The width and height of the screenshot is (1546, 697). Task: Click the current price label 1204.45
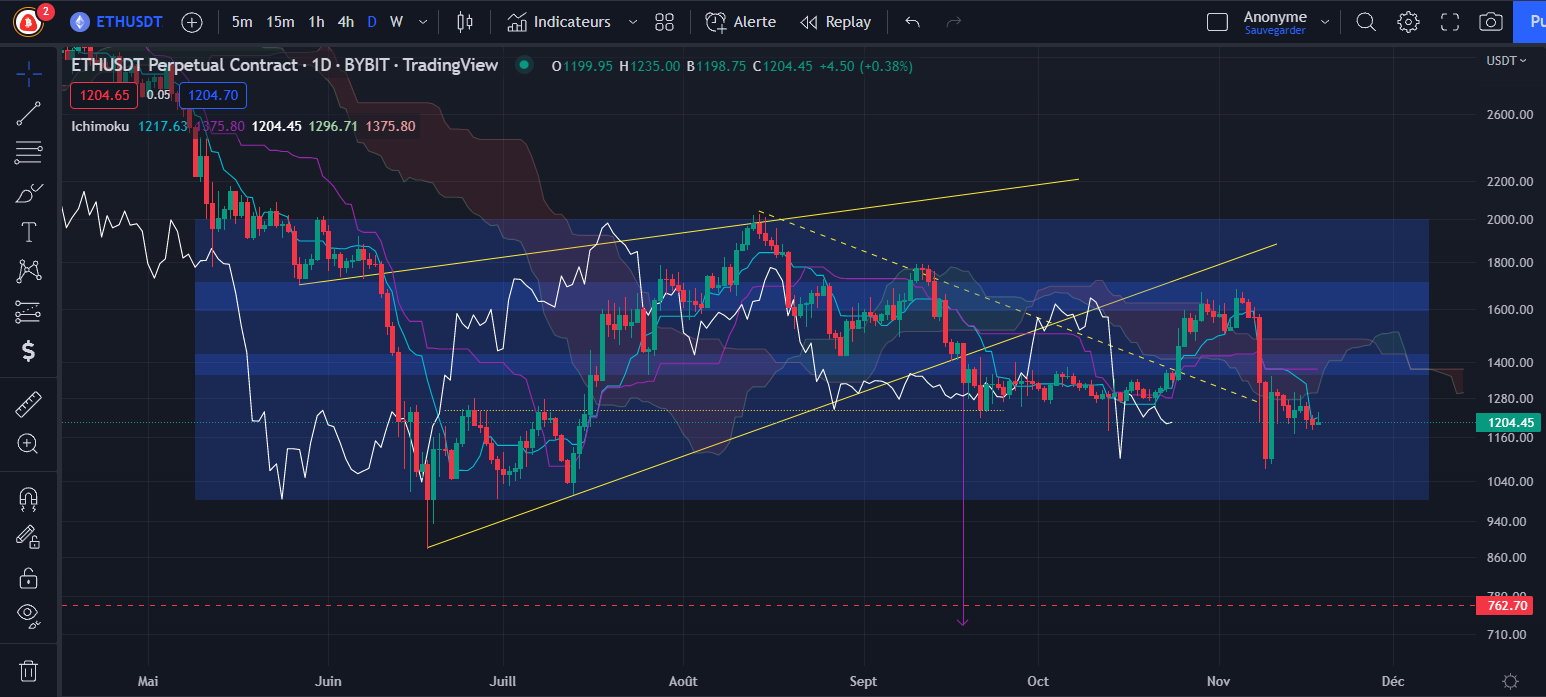(x=1508, y=422)
